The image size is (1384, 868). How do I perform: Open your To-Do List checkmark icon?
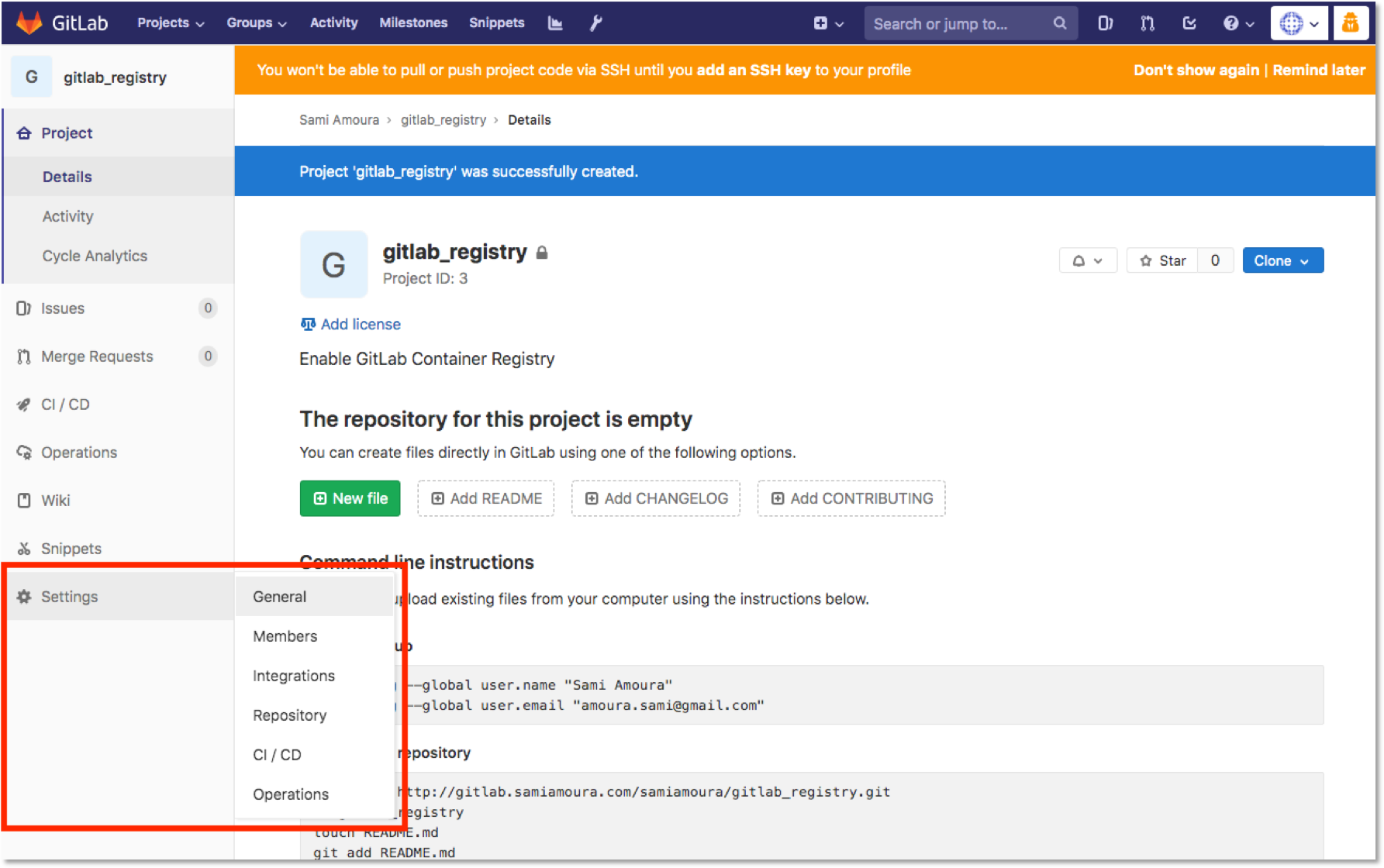pos(1189,22)
